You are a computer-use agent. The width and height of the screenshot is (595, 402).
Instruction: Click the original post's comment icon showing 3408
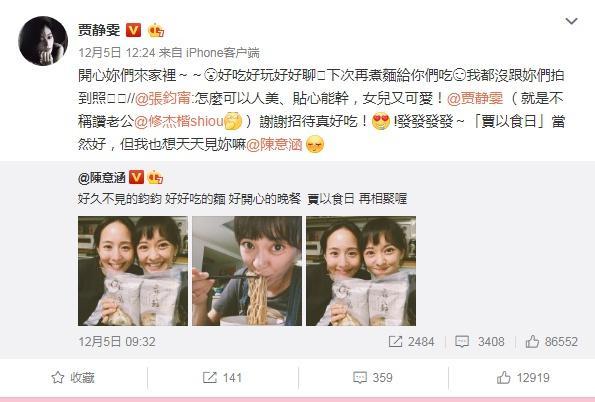[x=480, y=342]
